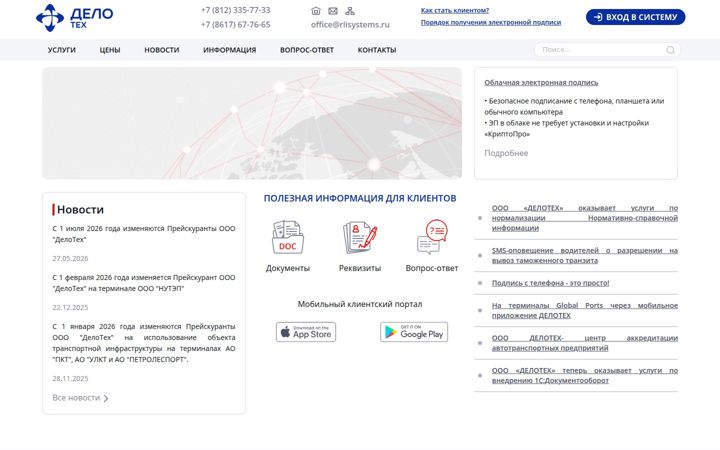Open Облачная электронная подпись link
Image resolution: width=720 pixels, height=450 pixels.
point(541,83)
